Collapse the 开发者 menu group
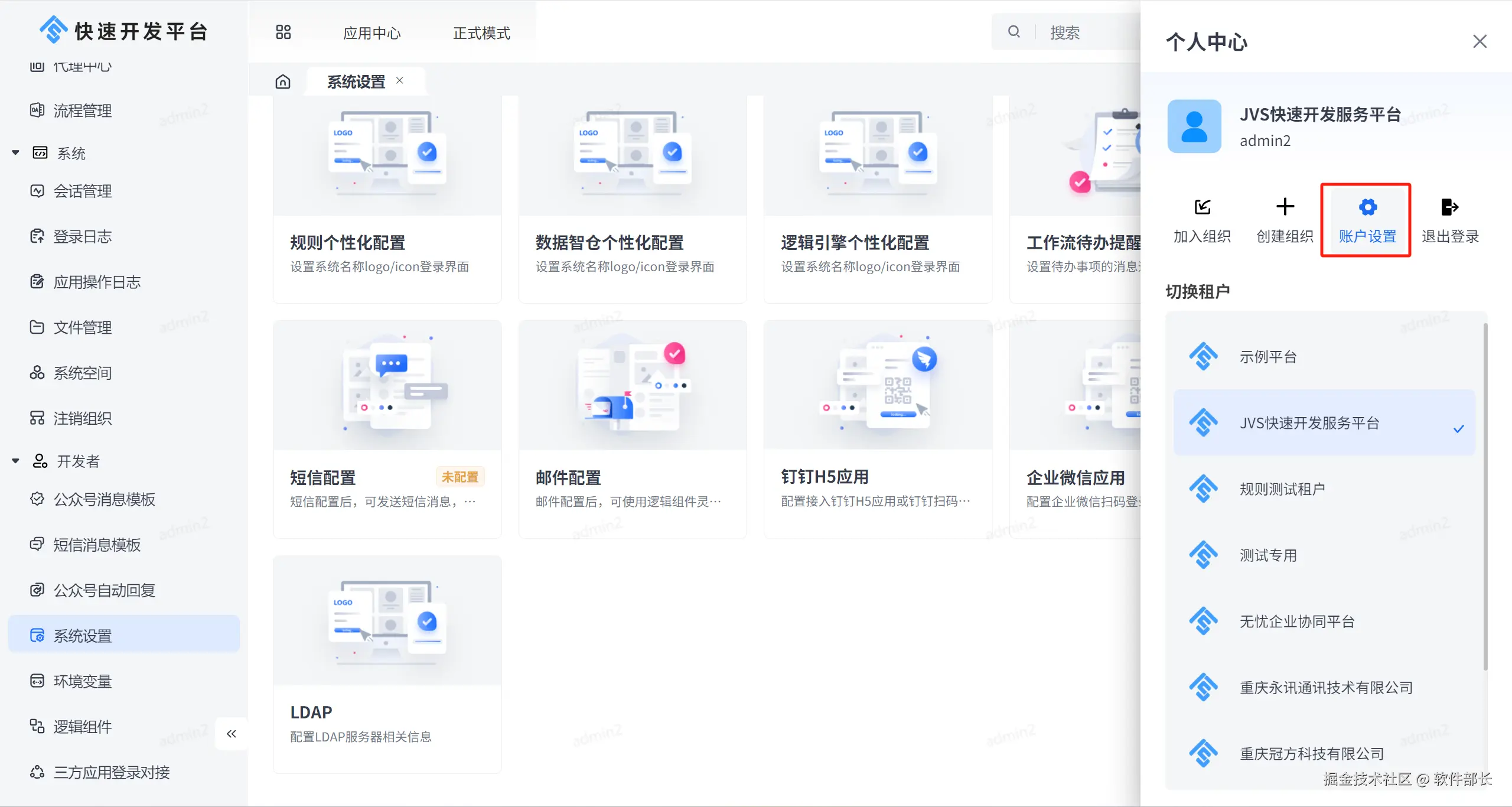This screenshot has width=1512, height=807. click(x=16, y=461)
